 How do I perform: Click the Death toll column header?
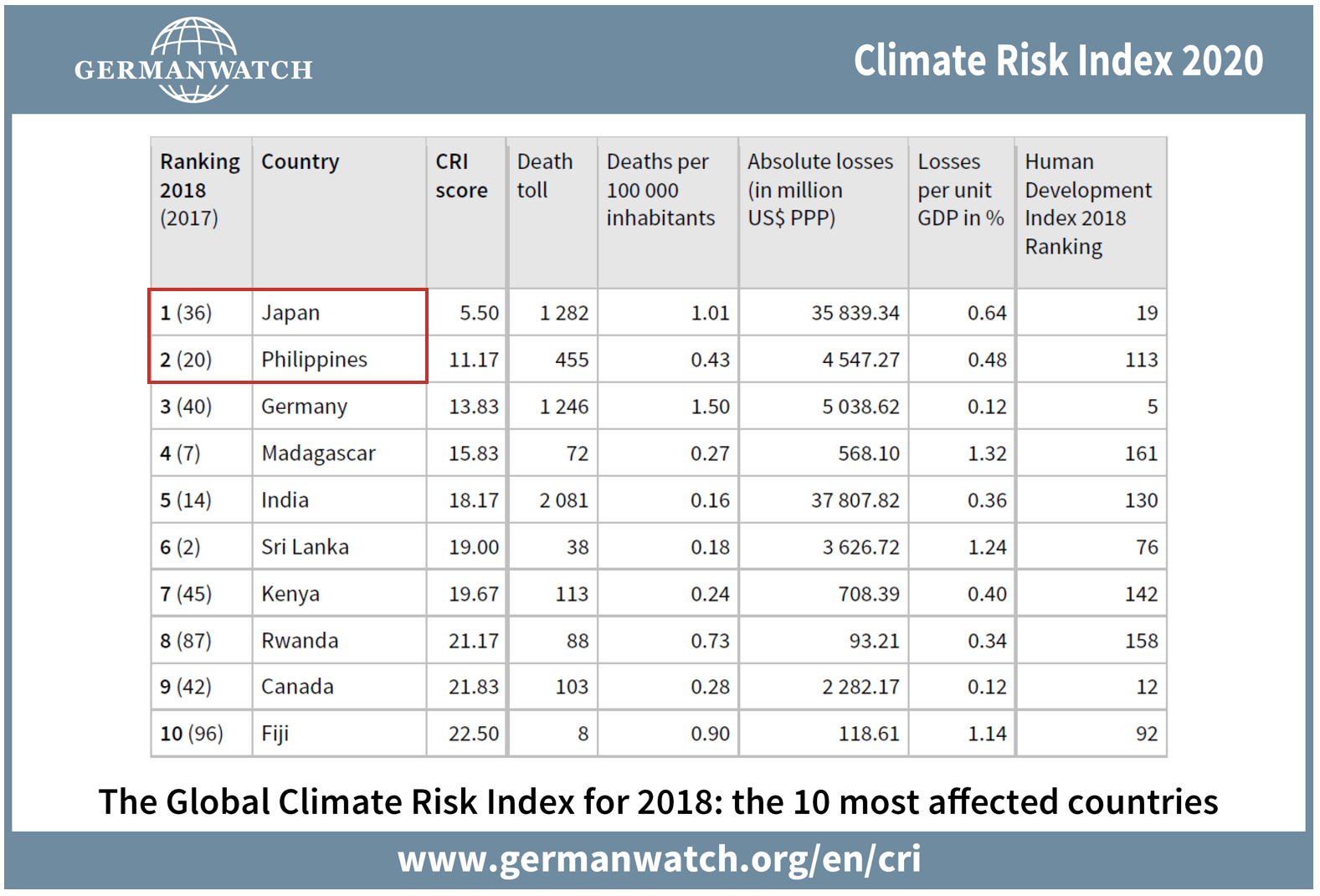[x=544, y=176]
